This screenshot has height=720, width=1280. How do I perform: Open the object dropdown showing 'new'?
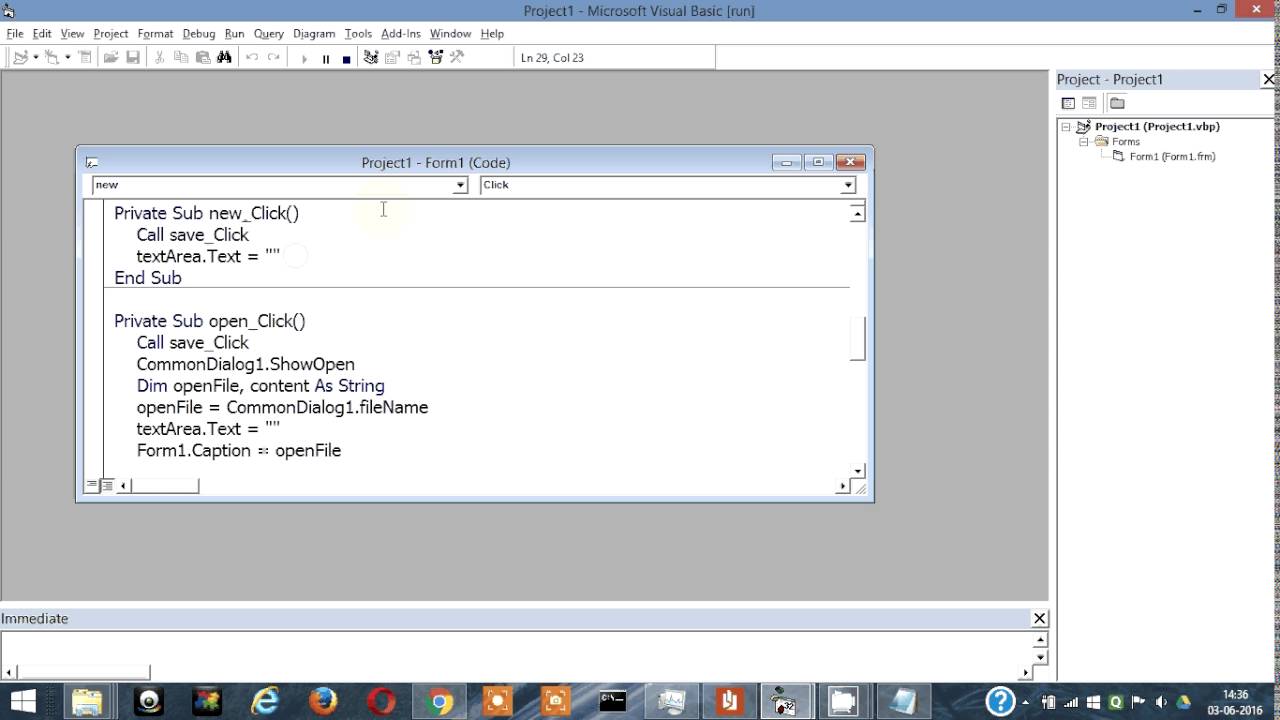click(461, 184)
